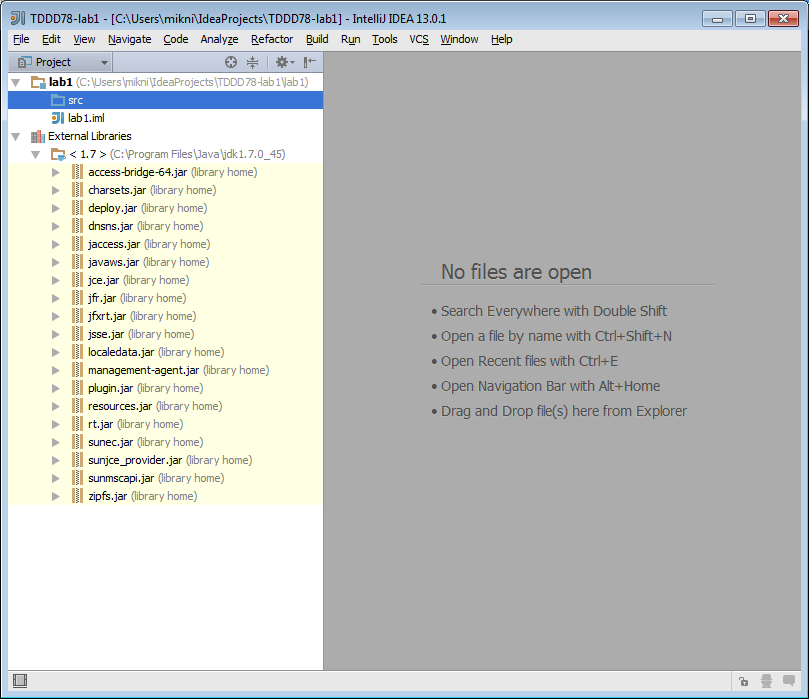Select plugin.jar in the tree
This screenshot has width=809, height=699.
[110, 388]
